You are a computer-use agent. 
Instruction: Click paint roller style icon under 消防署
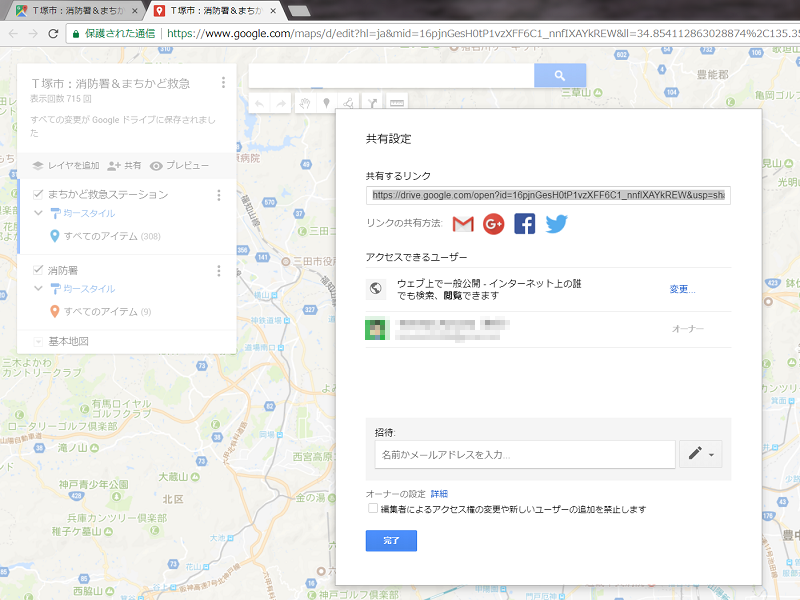56,289
